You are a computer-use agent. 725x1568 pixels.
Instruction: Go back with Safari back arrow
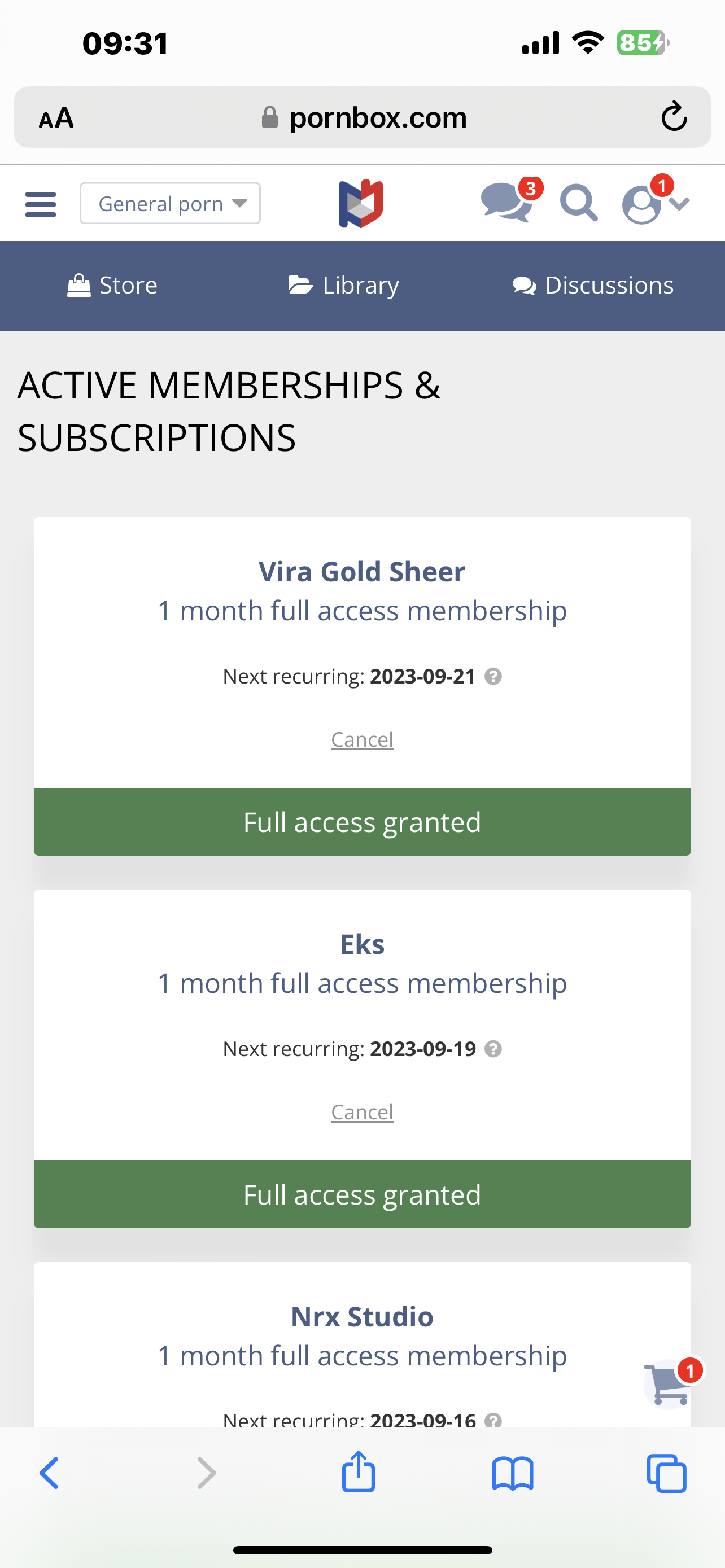click(49, 1473)
